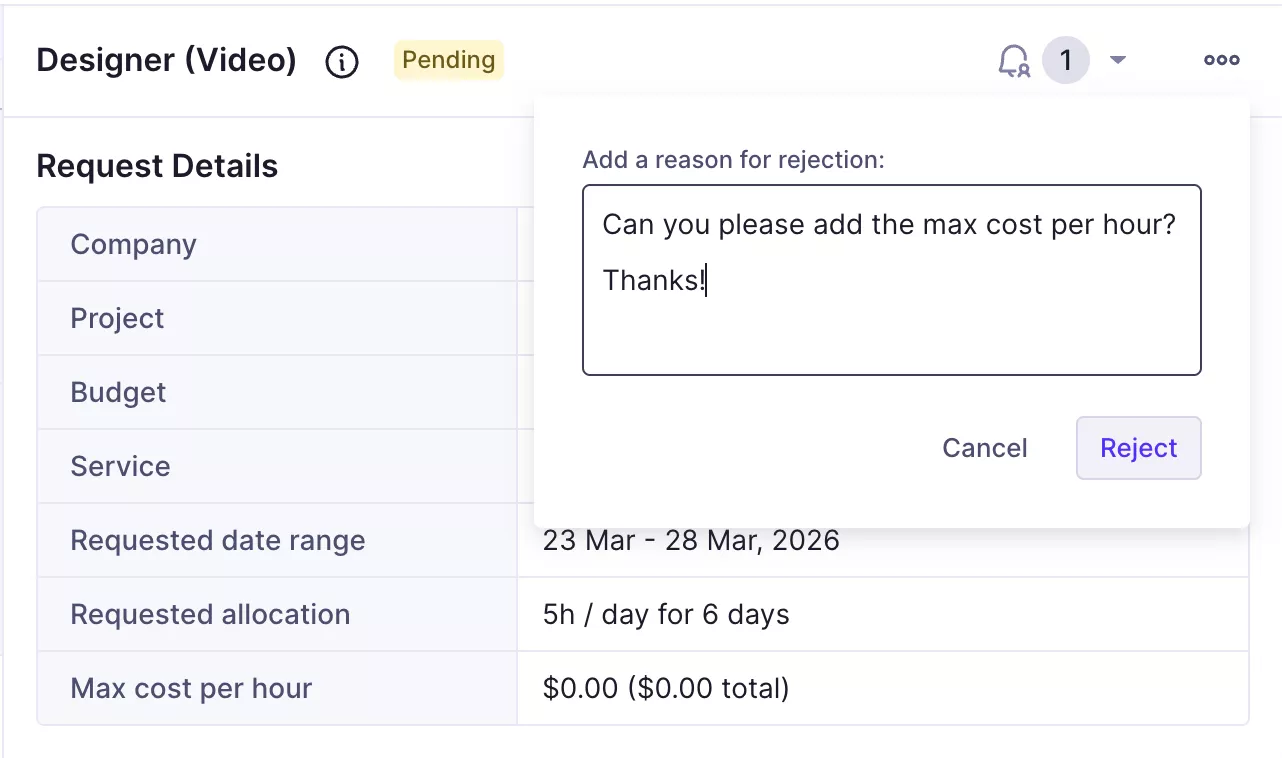Image resolution: width=1282 pixels, height=758 pixels.
Task: Focus the rejection reason text box
Action: (891, 320)
